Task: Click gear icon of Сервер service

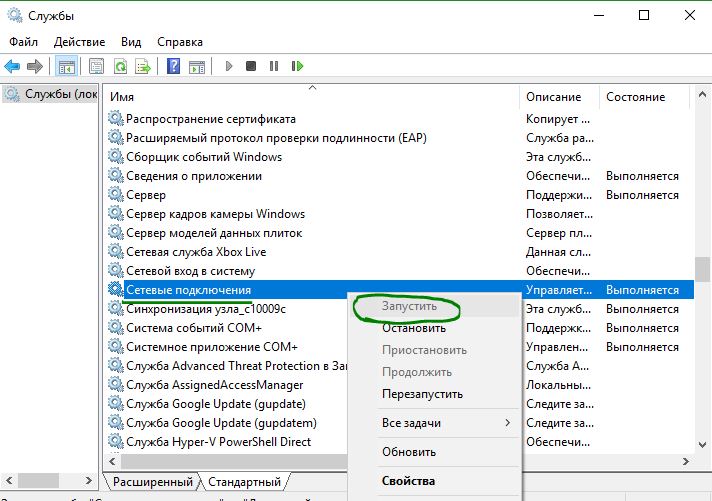Action: pyautogui.click(x=116, y=195)
